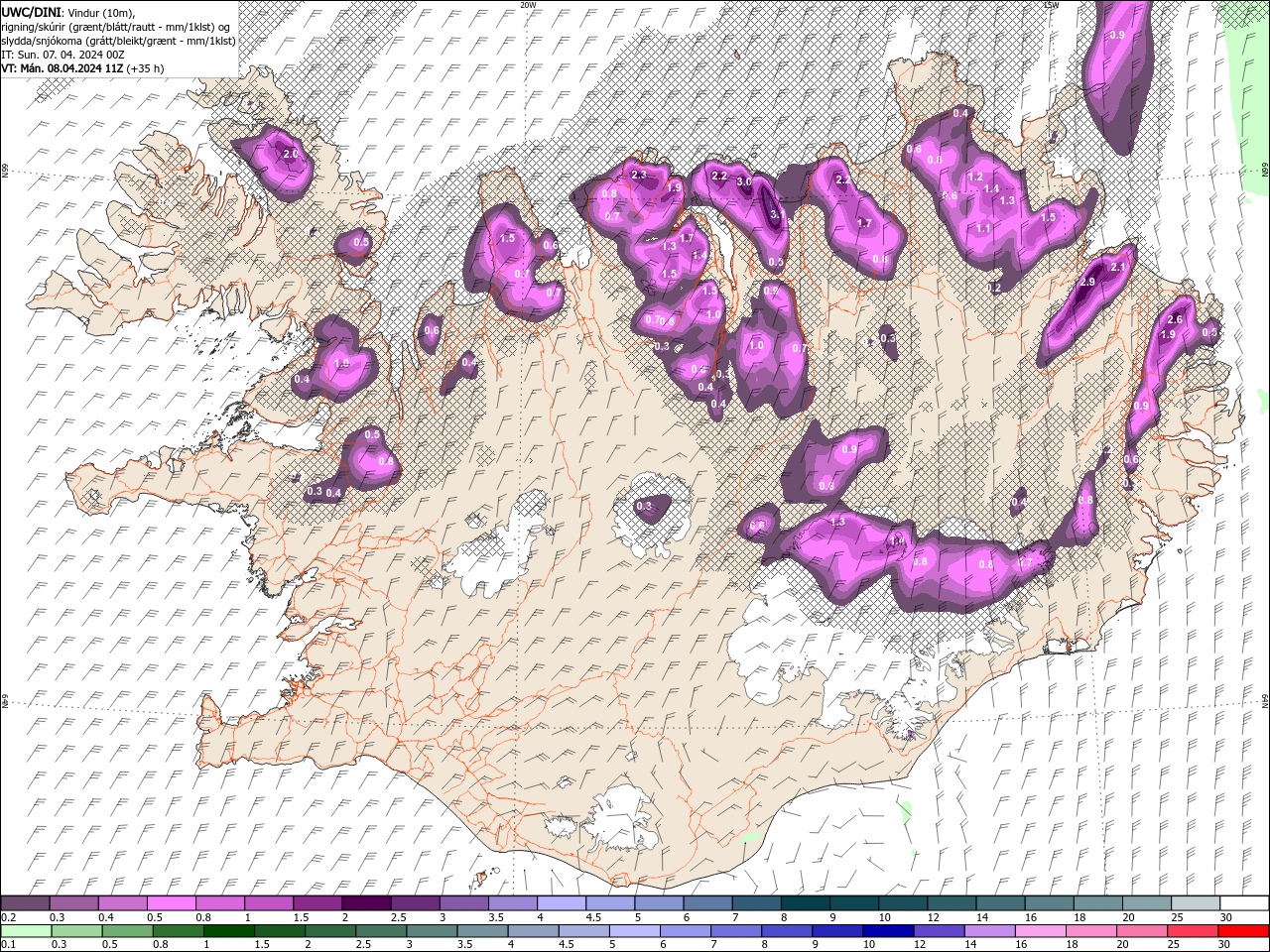Select the "IT: Sun. 07. 04. 2024 00Z" line
Screen dimensions: 1270x952
coord(63,55)
